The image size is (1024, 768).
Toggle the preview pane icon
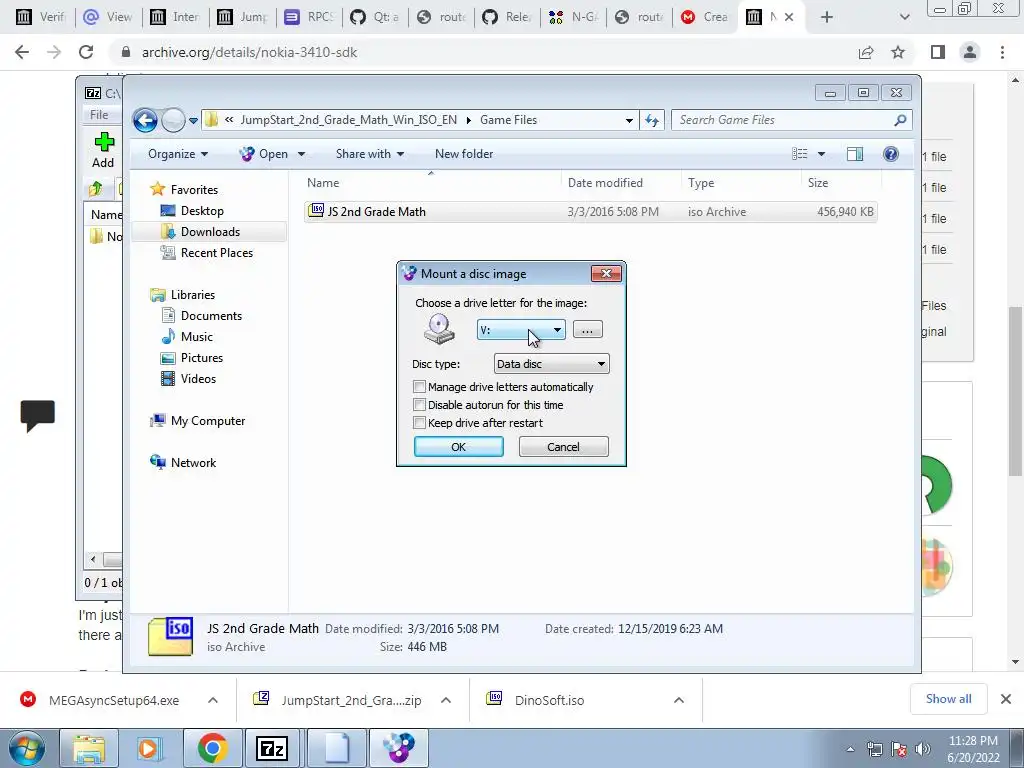pos(855,154)
